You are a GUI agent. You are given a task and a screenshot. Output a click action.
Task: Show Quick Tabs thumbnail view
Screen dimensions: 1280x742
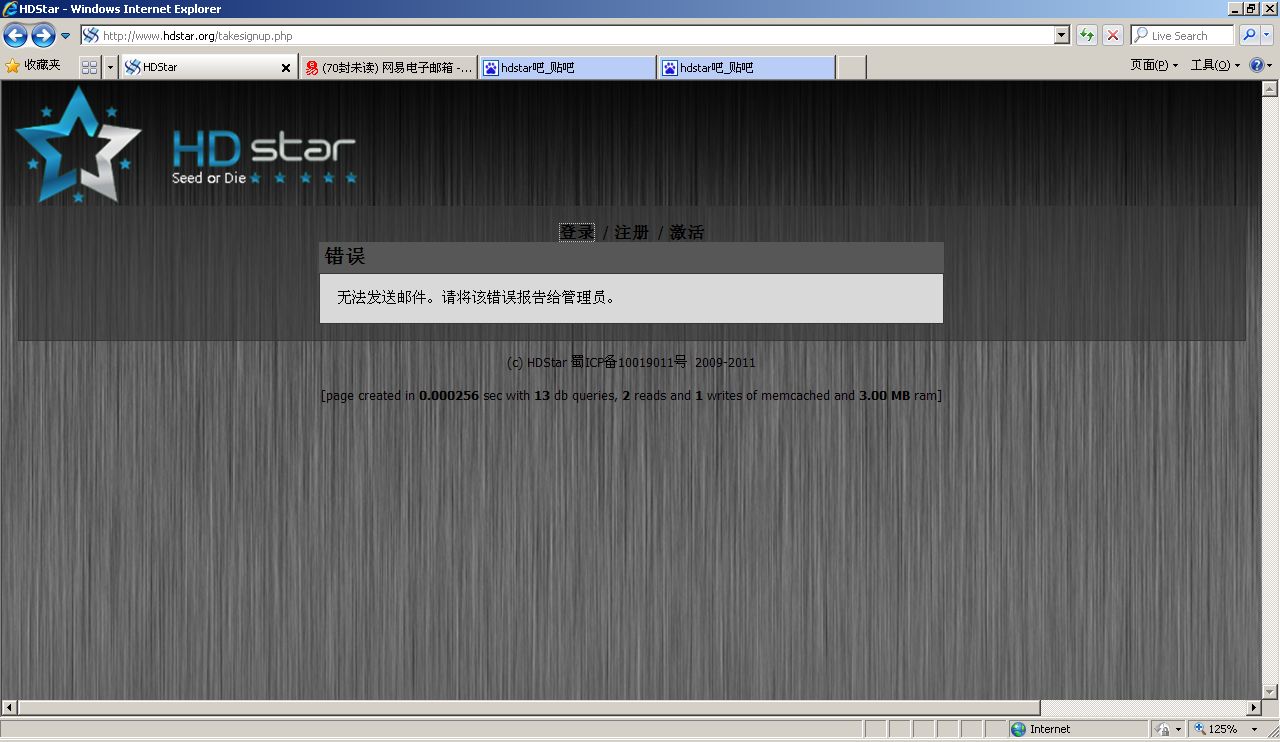click(x=89, y=67)
